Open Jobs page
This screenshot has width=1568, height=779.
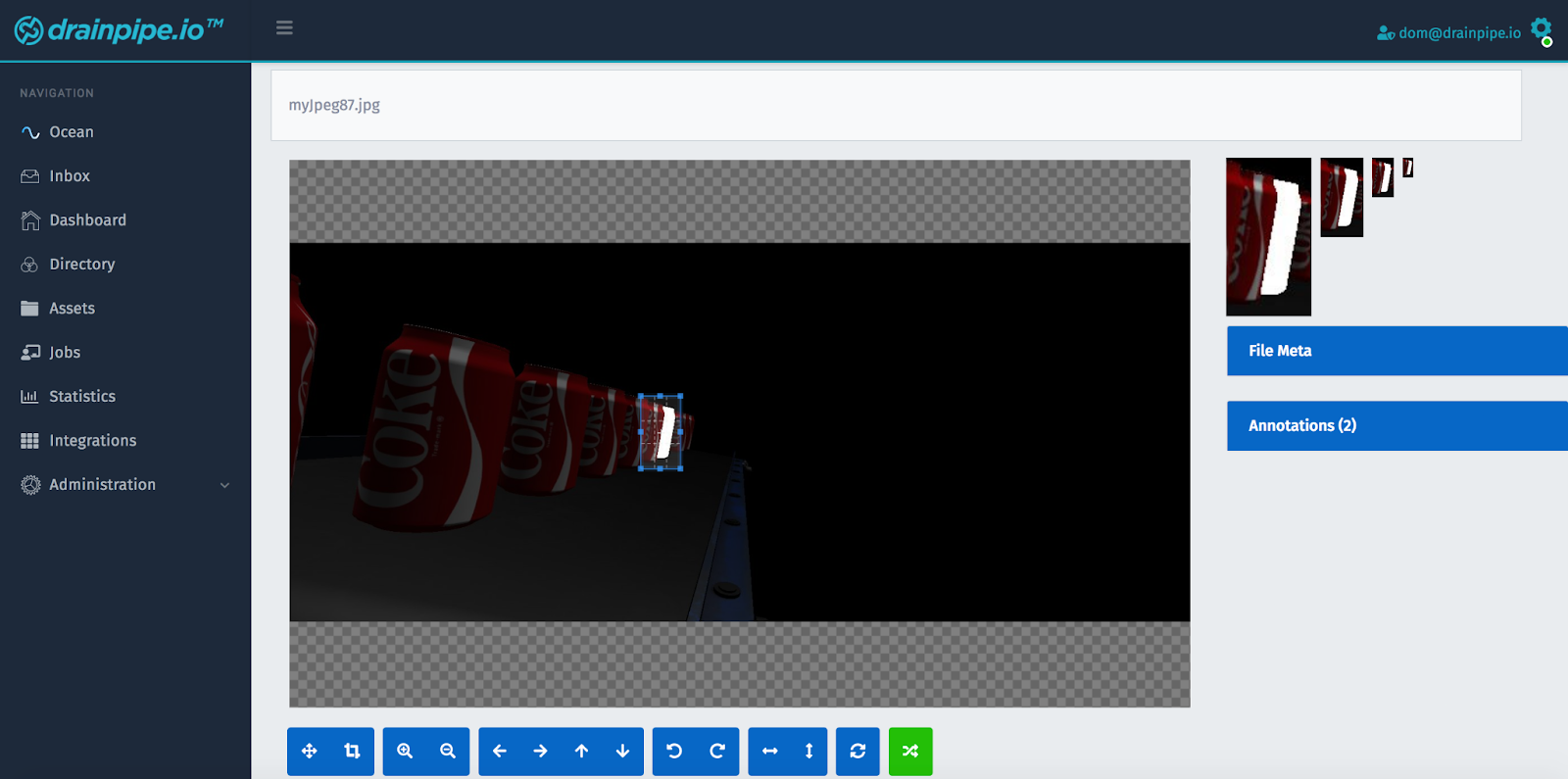(x=65, y=353)
